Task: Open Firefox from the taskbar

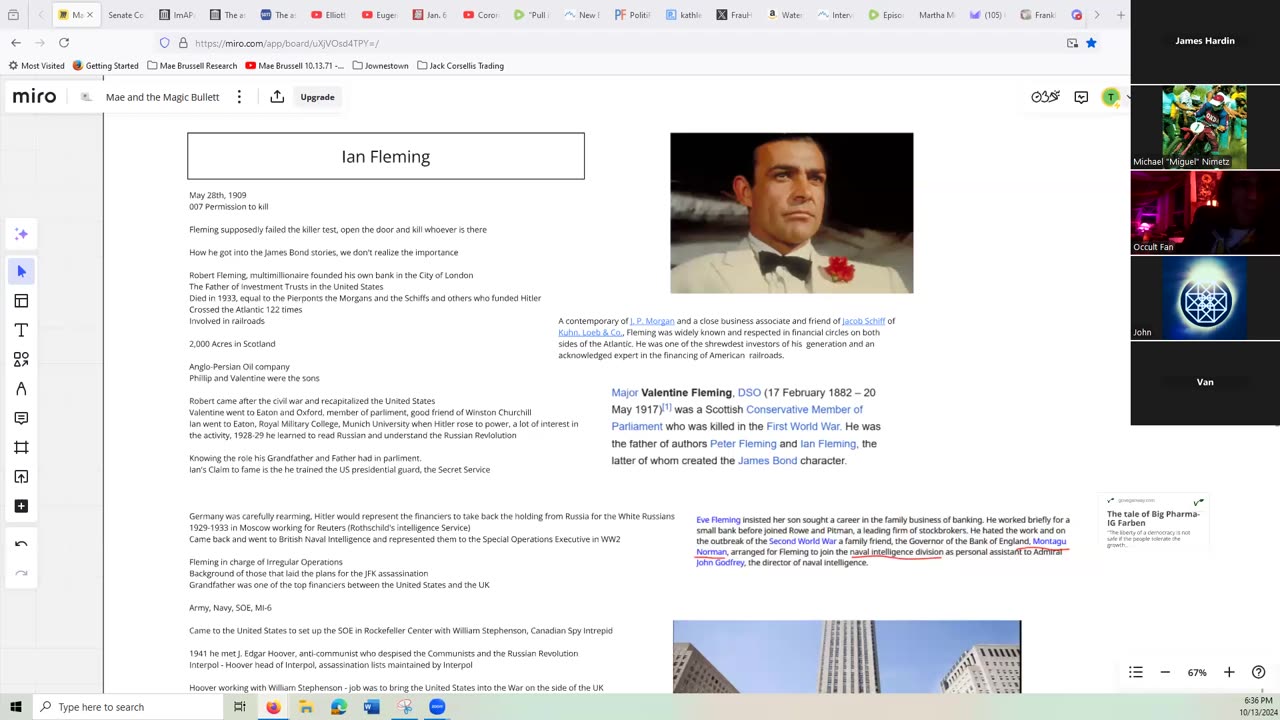Action: pyautogui.click(x=273, y=707)
